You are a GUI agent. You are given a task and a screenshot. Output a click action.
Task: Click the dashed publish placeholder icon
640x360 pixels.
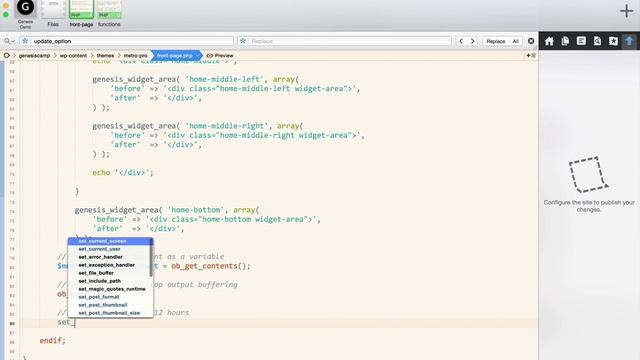[588, 175]
